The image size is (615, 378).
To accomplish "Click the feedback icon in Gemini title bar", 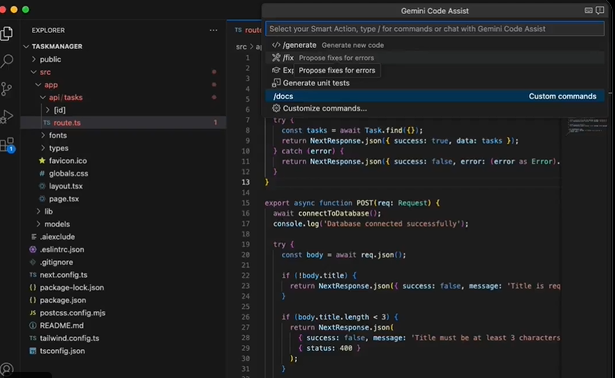I will [600, 10].
